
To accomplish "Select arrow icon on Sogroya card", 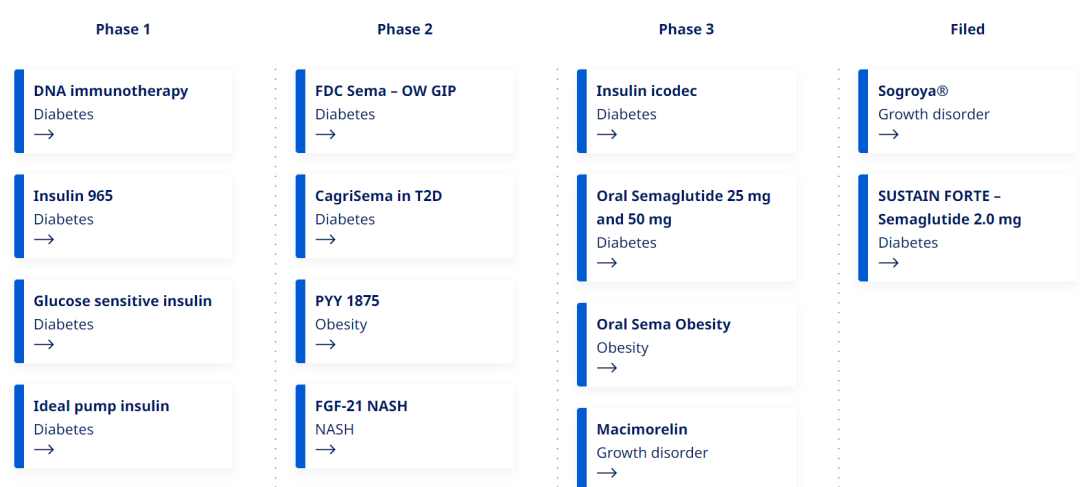I will pos(889,134).
